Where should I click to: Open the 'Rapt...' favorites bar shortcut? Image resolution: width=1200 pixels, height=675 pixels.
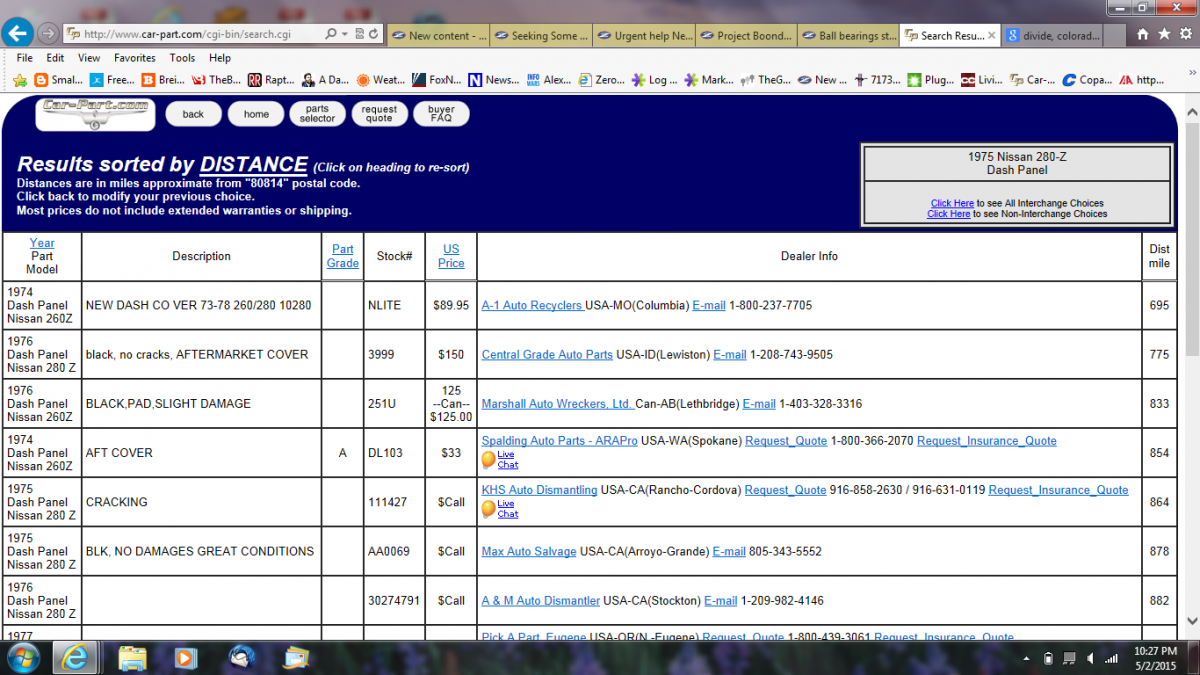click(270, 80)
